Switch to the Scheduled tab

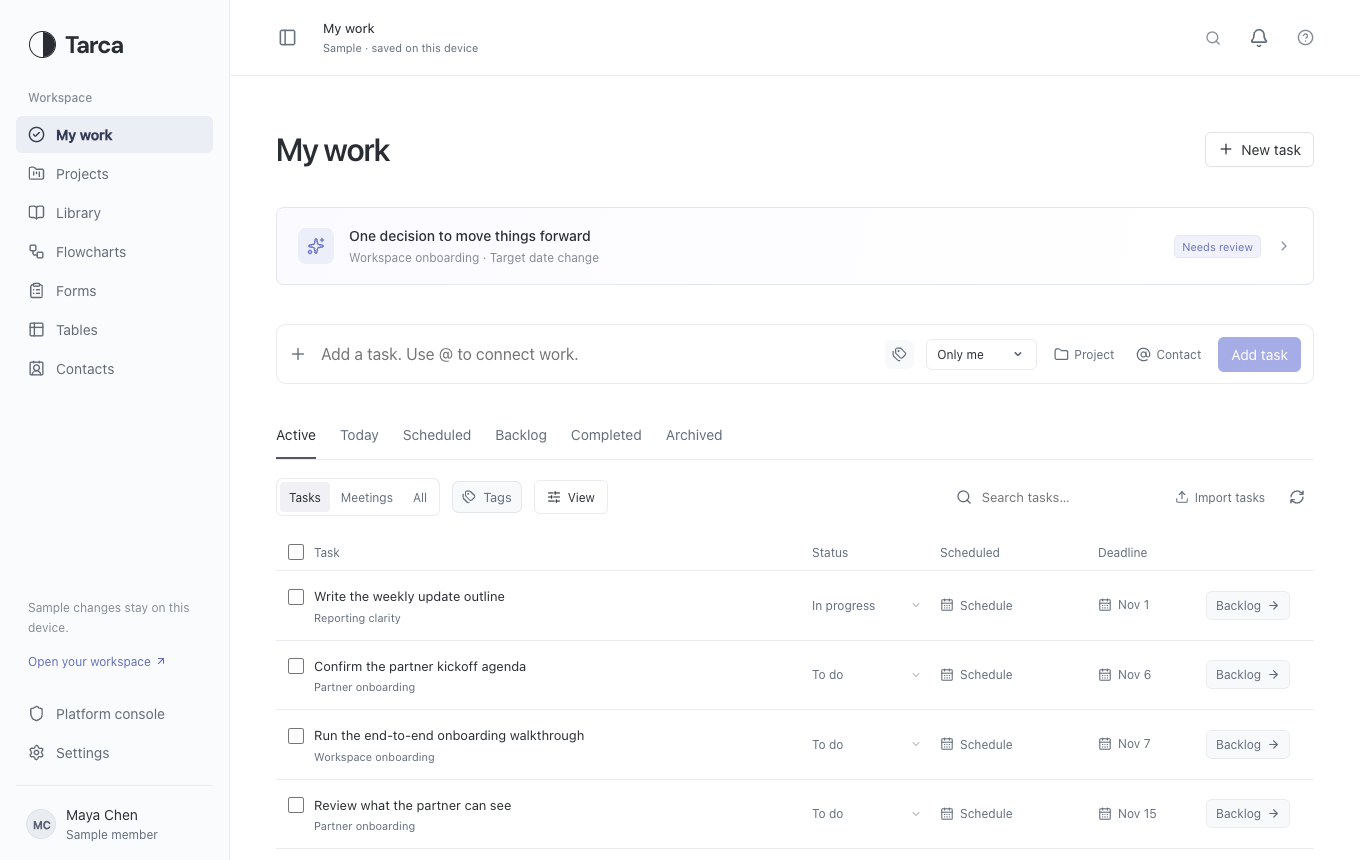tap(437, 435)
